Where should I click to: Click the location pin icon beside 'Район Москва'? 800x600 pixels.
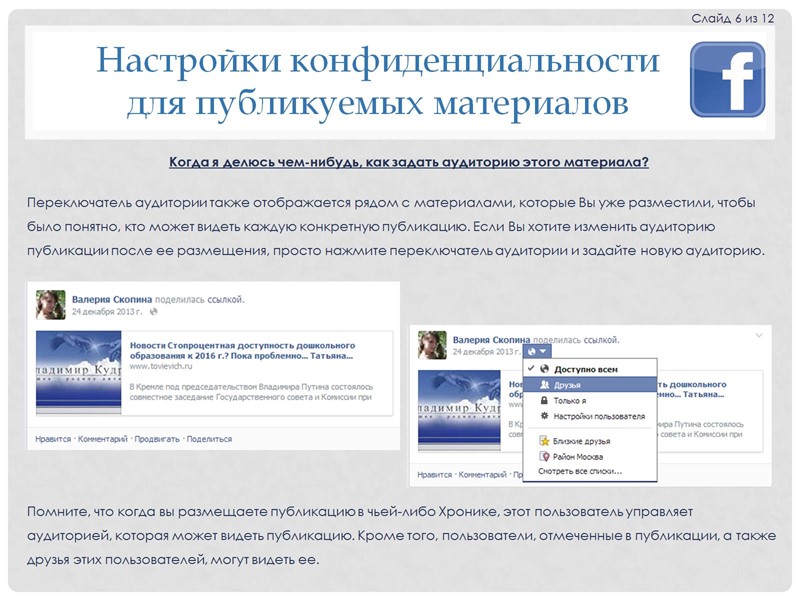click(544, 457)
